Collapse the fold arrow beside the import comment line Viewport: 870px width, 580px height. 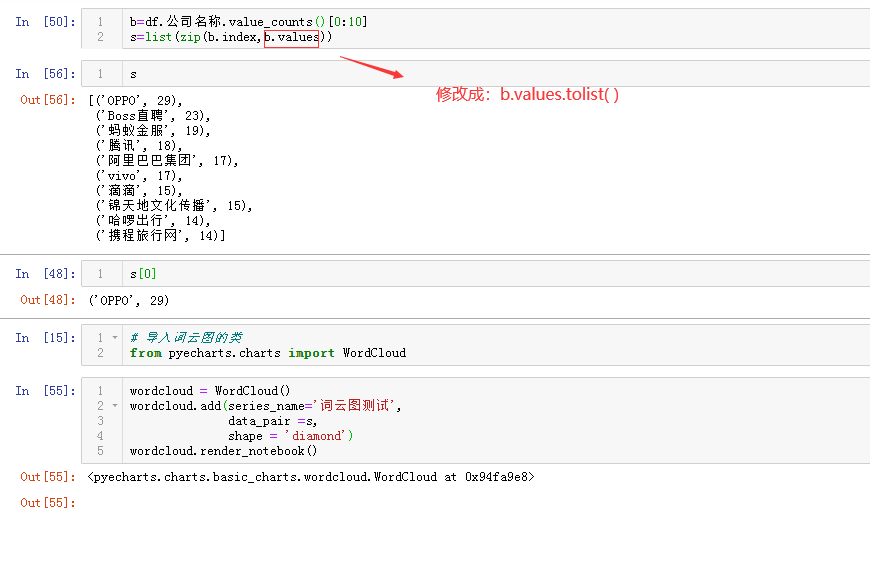pyautogui.click(x=115, y=337)
